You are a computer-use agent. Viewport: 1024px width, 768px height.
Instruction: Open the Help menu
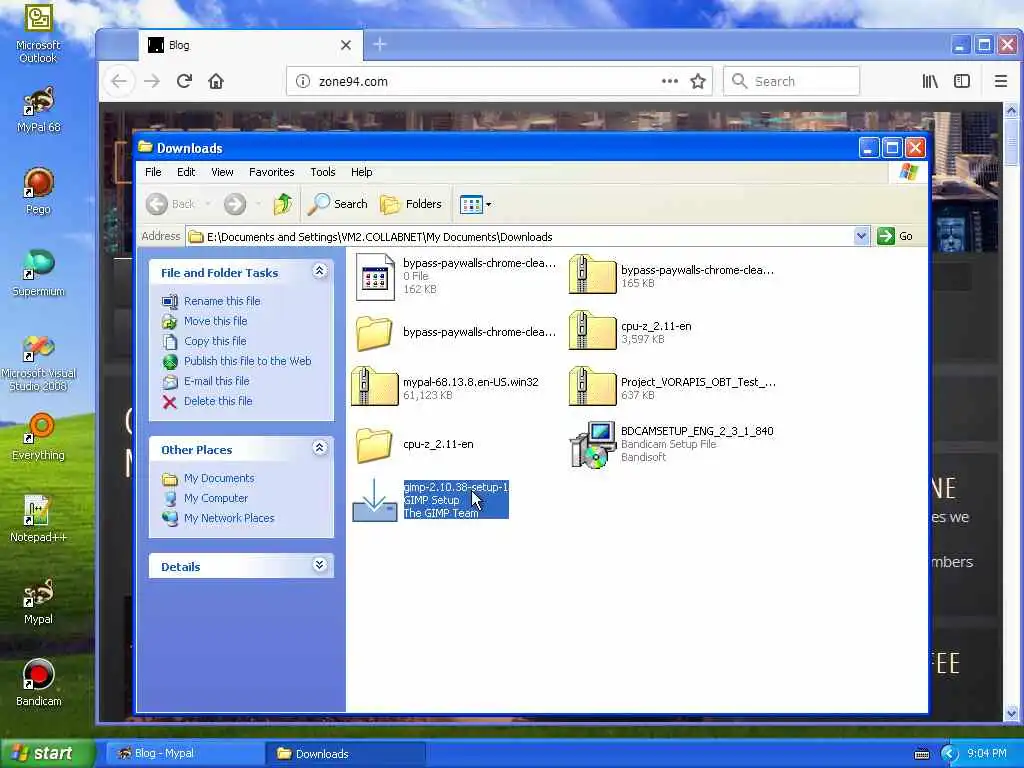click(361, 172)
